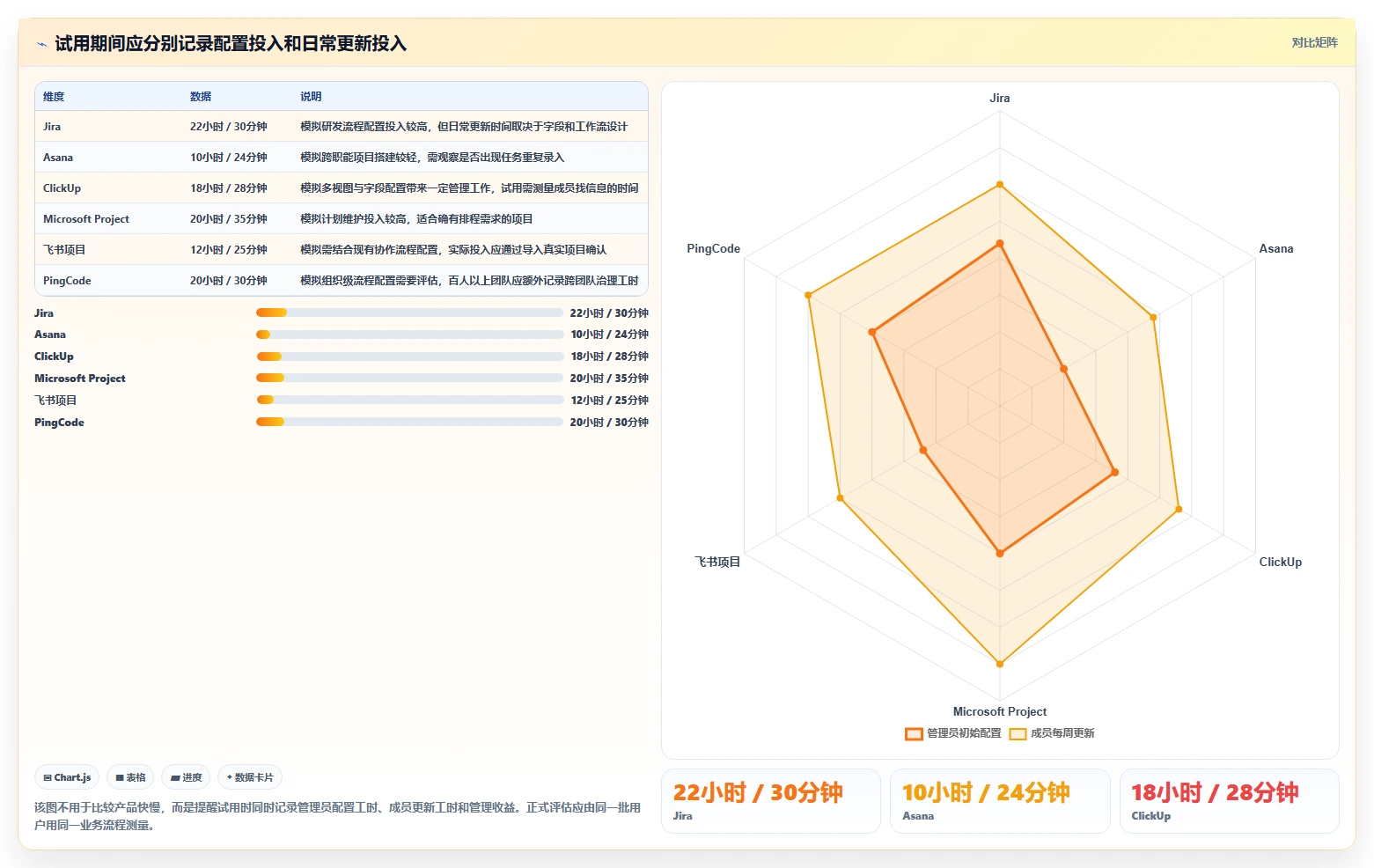Click the 表格 chip

(x=130, y=777)
